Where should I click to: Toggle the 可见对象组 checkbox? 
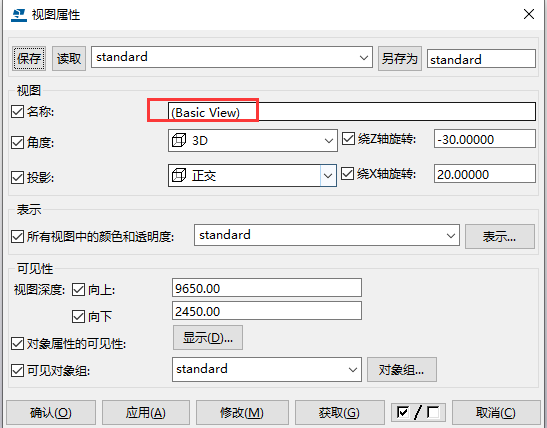point(17,370)
